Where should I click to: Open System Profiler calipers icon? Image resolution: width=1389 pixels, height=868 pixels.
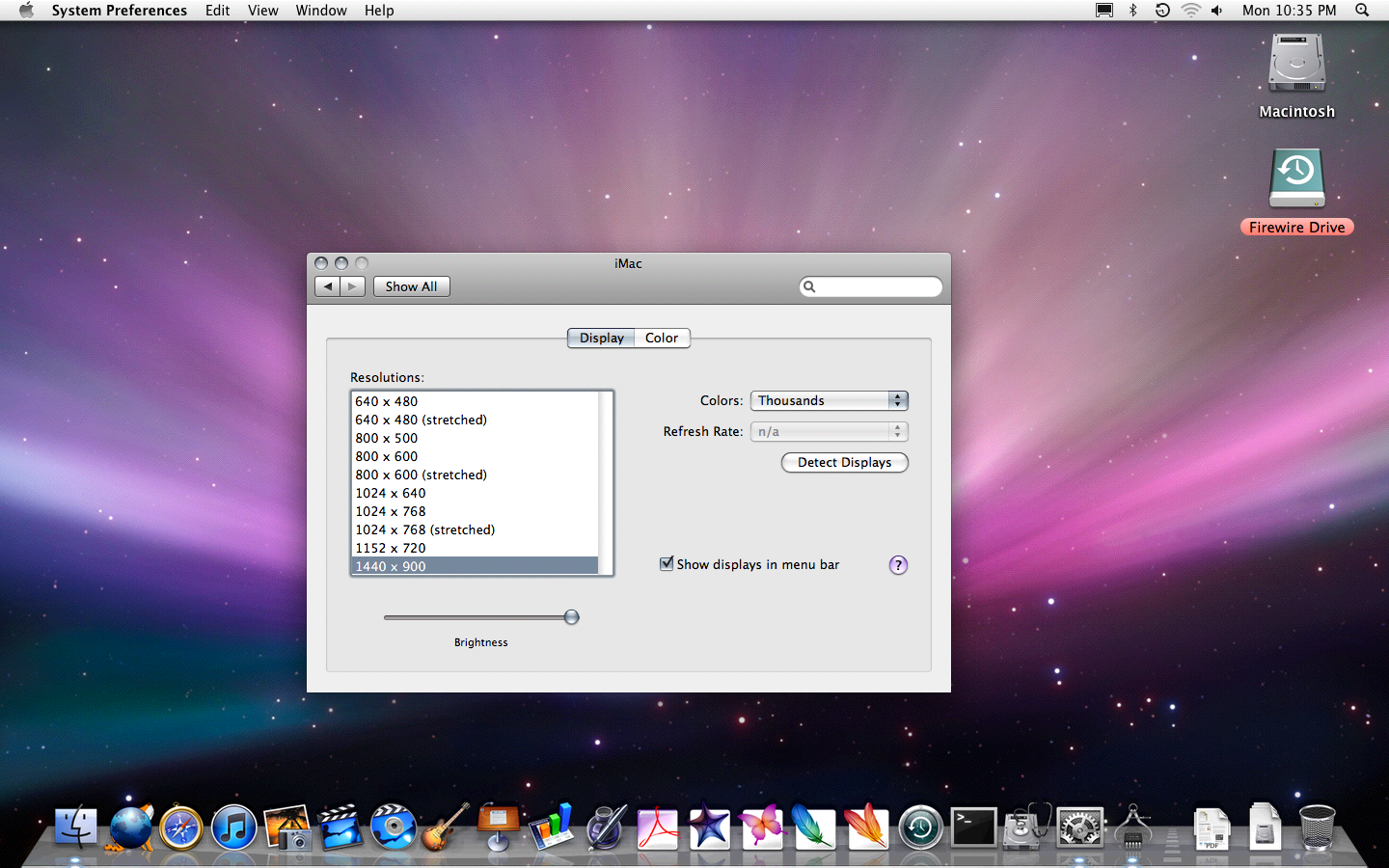point(1132,827)
